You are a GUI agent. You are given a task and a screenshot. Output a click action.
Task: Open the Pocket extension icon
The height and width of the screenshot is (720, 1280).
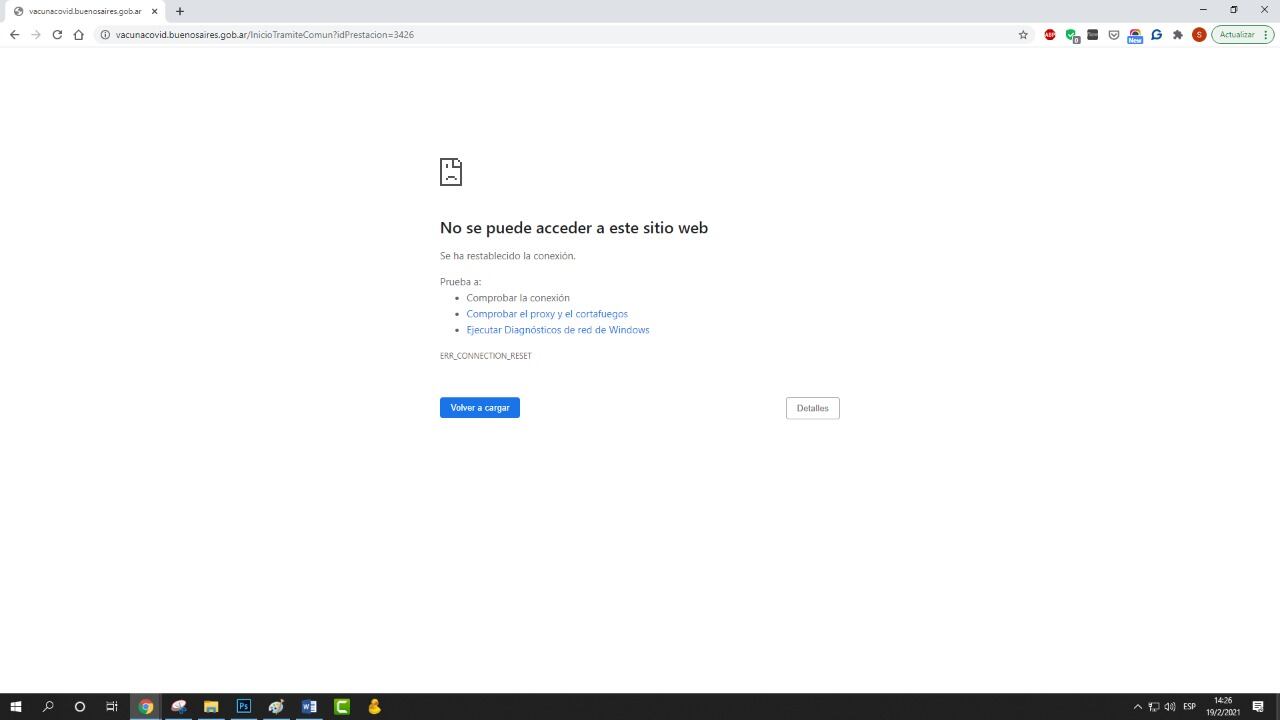click(x=1113, y=35)
